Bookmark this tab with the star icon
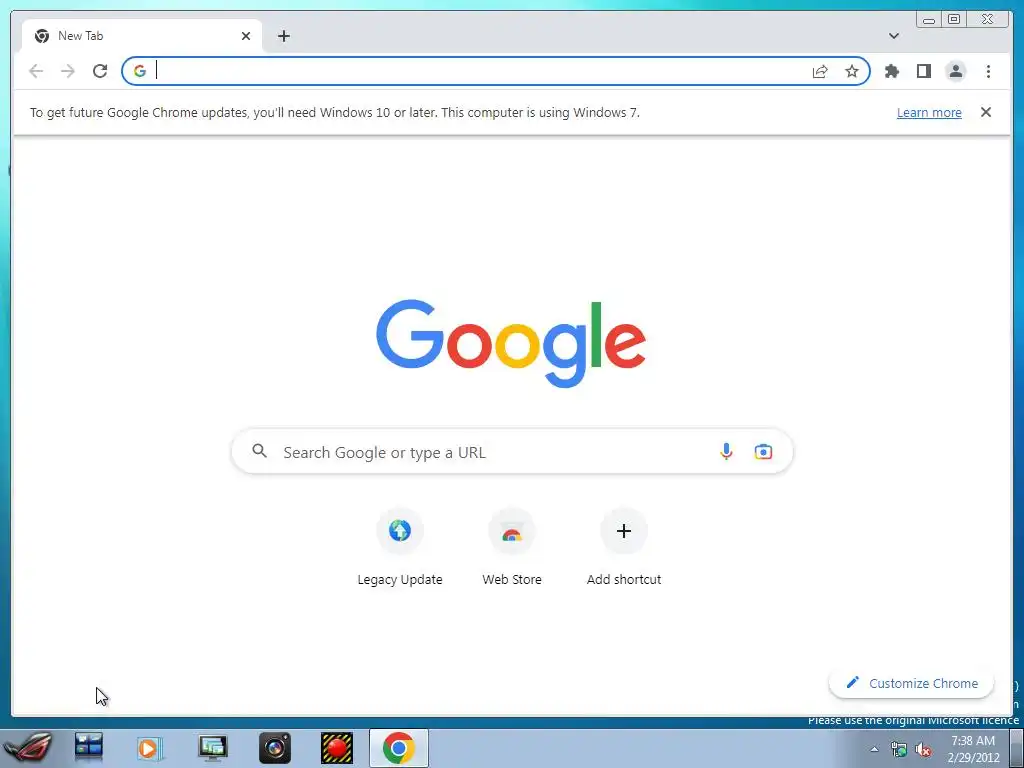 click(x=852, y=71)
